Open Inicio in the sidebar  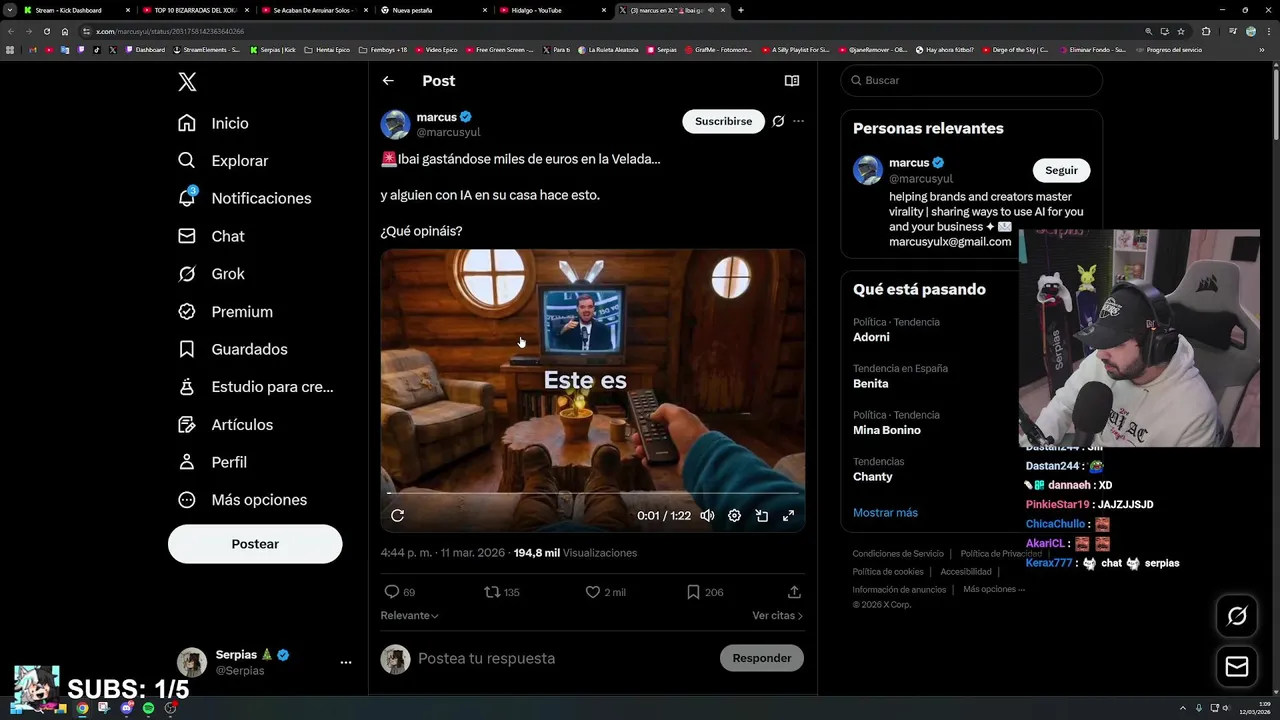coord(213,123)
